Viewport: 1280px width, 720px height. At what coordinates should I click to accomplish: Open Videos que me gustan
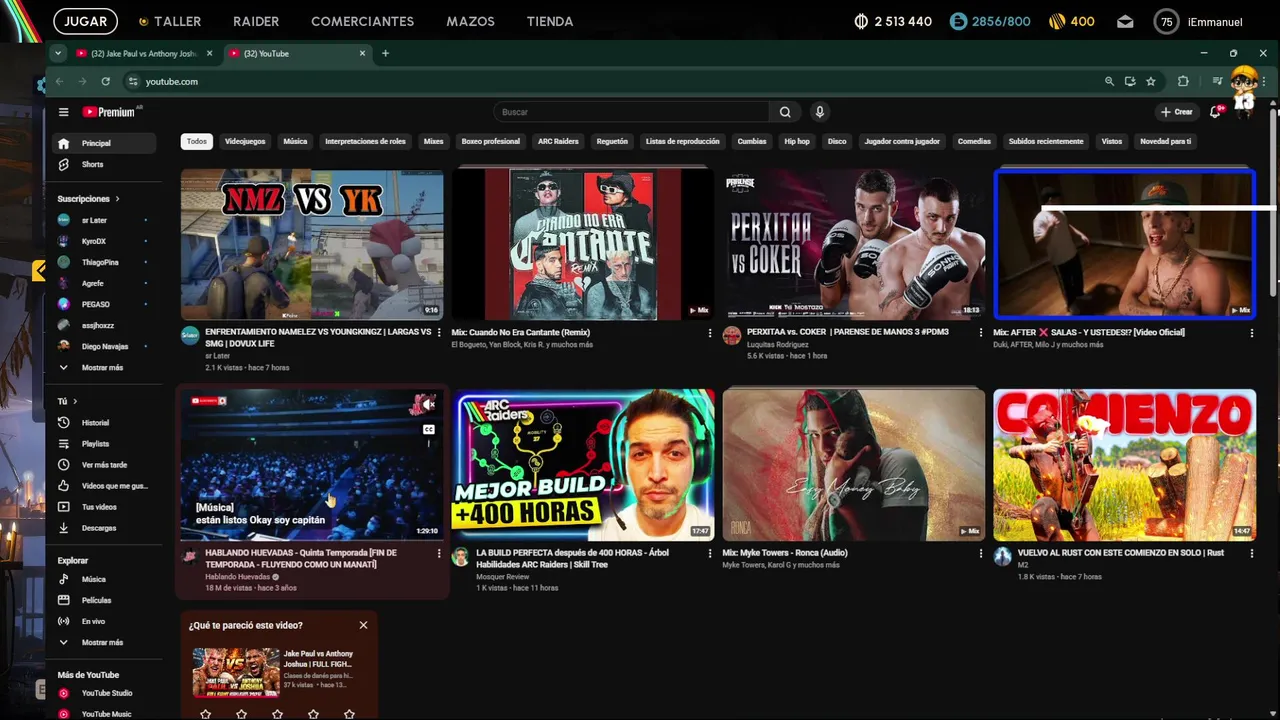[104, 486]
